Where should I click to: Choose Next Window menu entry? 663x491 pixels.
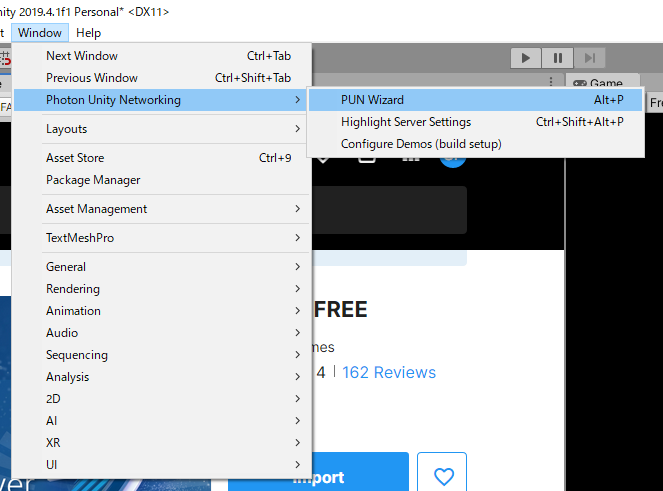(x=162, y=56)
